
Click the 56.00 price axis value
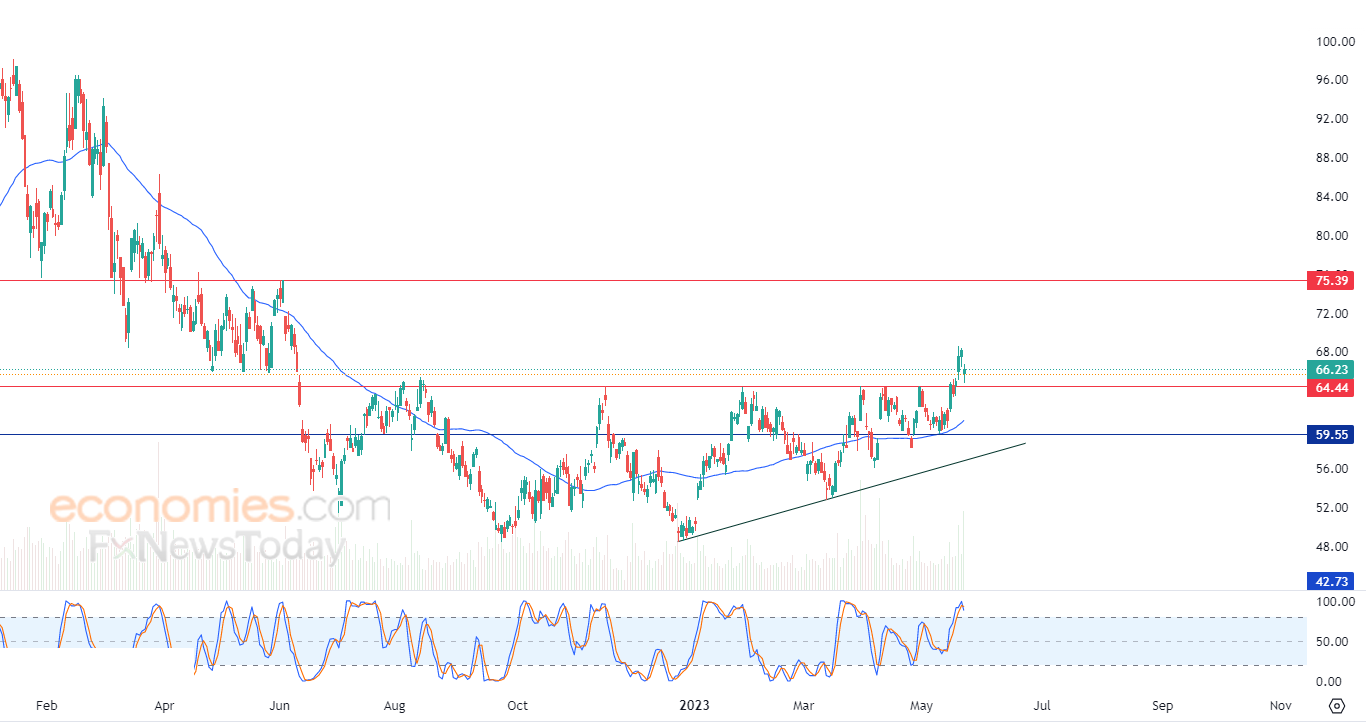tap(1334, 469)
